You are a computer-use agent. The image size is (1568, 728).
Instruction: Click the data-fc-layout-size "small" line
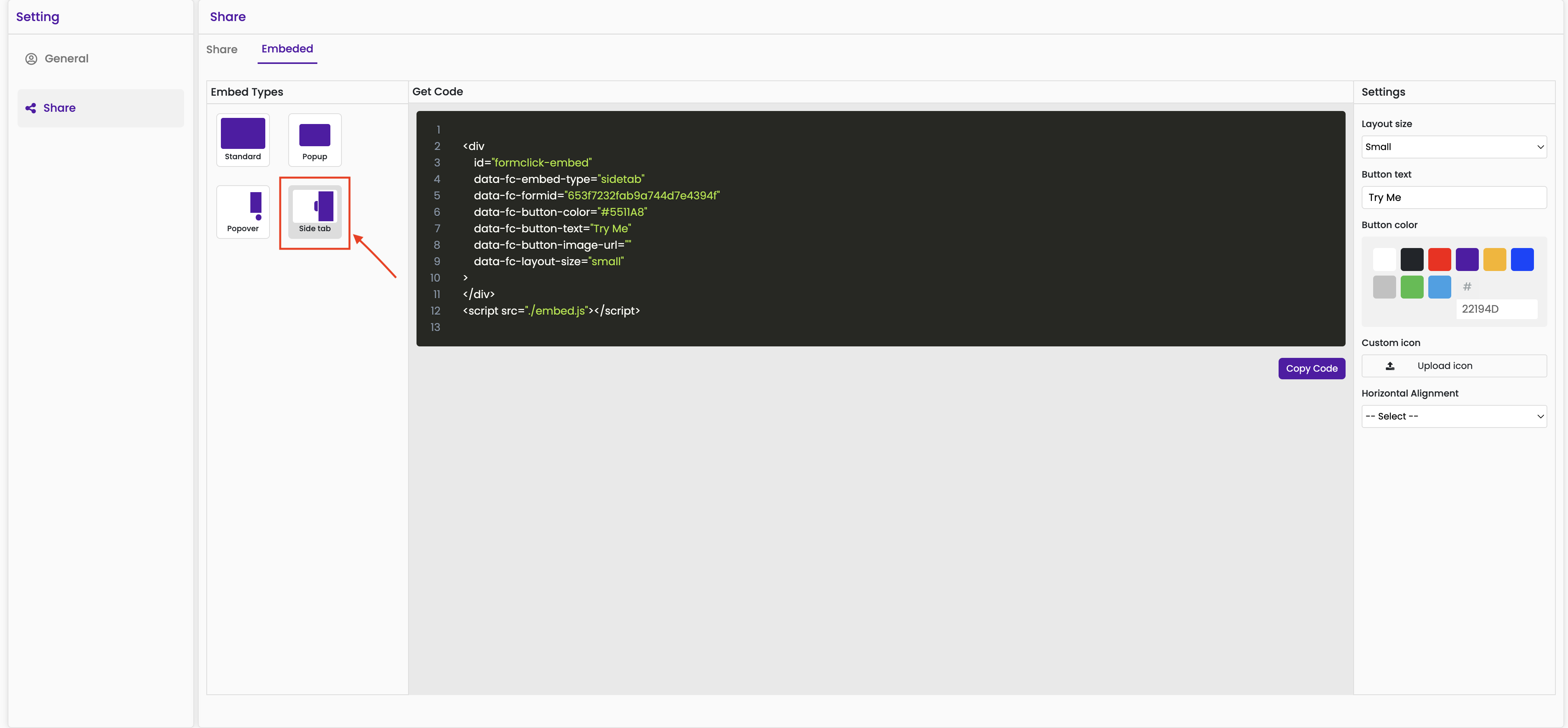click(x=549, y=261)
